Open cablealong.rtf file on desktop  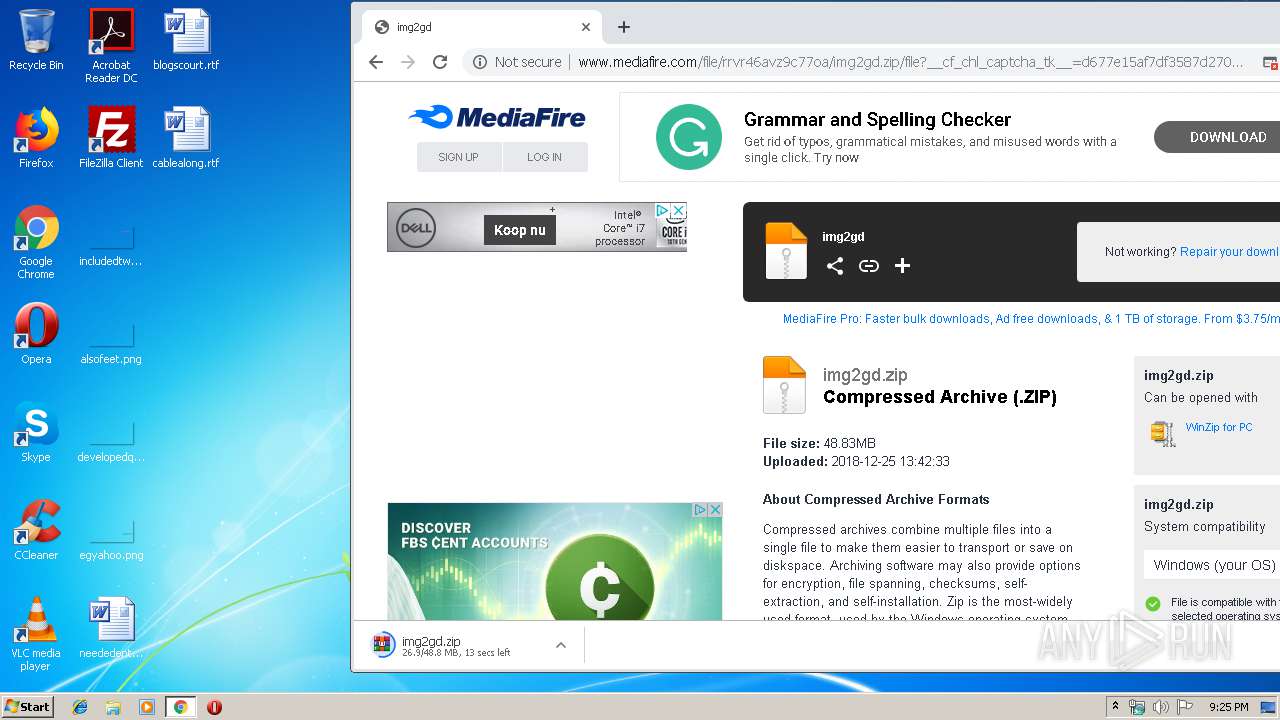pyautogui.click(x=186, y=138)
